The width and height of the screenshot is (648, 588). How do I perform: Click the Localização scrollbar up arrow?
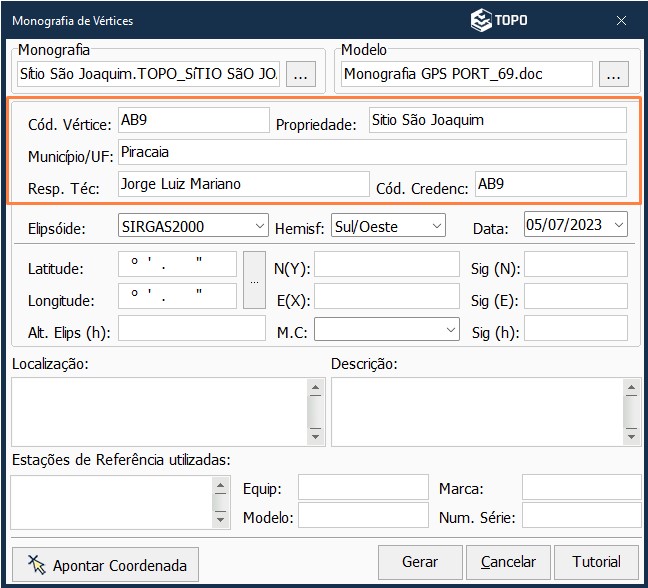pos(316,388)
